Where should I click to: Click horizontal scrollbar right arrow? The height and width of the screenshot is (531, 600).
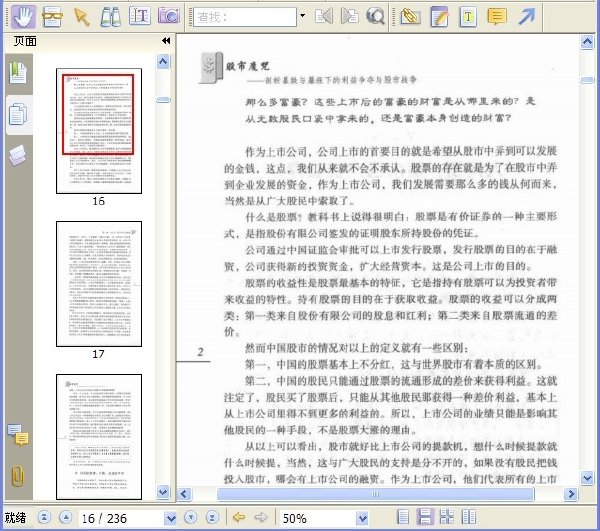(571, 494)
